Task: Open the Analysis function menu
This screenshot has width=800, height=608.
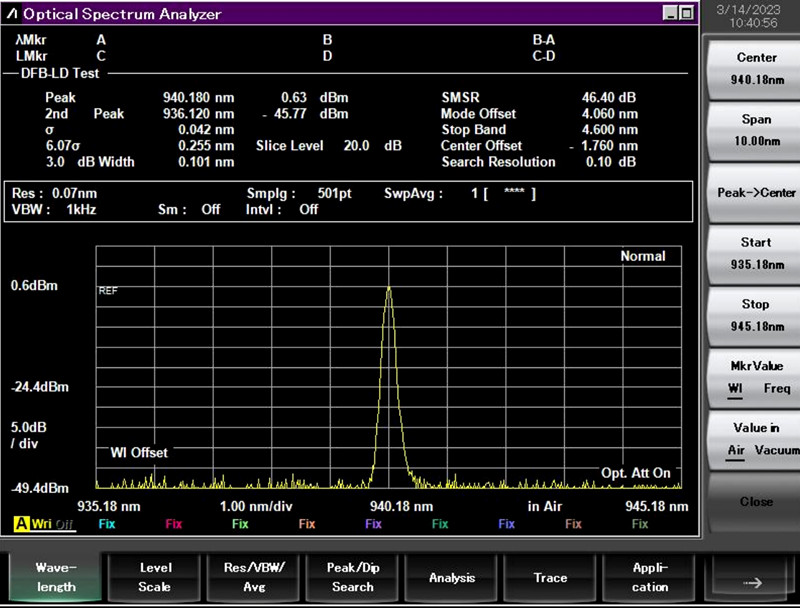Action: coord(452,577)
